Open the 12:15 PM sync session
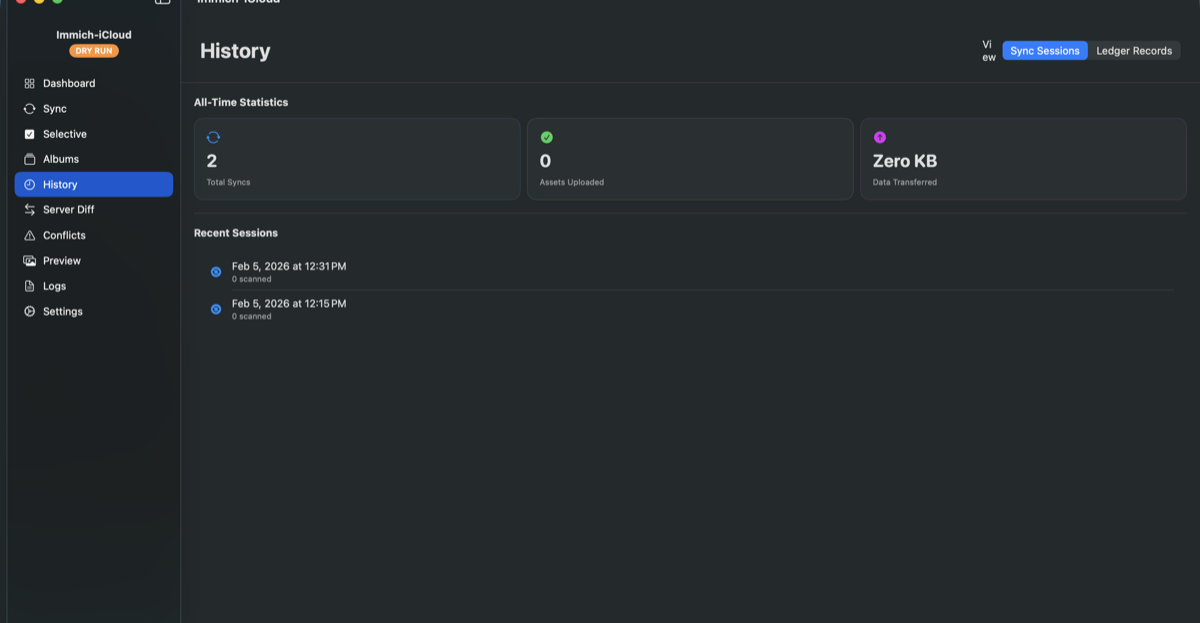Viewport: 1200px width, 623px height. pos(690,308)
